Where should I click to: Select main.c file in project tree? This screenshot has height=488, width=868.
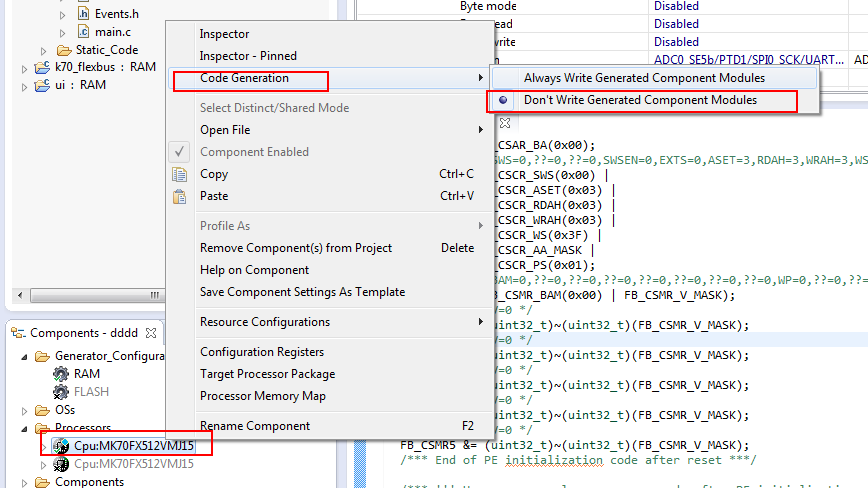pyautogui.click(x=112, y=32)
